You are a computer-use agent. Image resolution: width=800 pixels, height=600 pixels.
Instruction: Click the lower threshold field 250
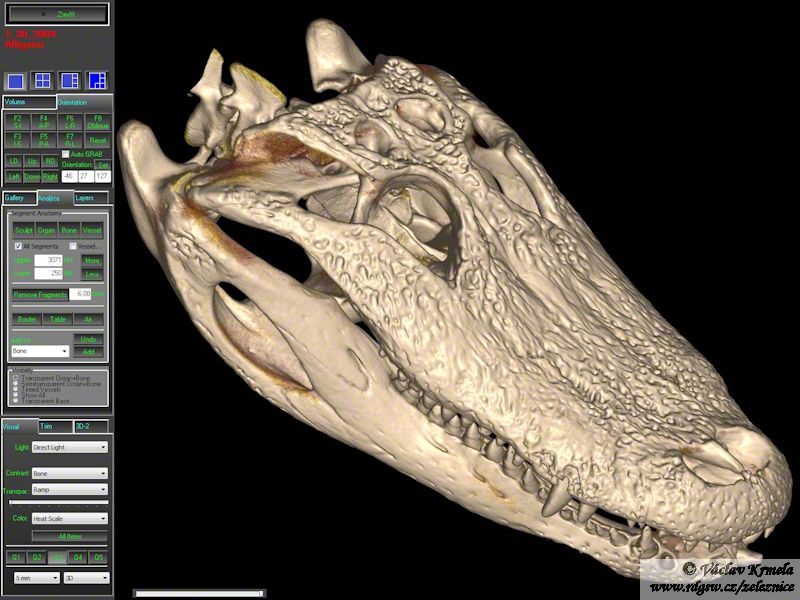[x=48, y=273]
